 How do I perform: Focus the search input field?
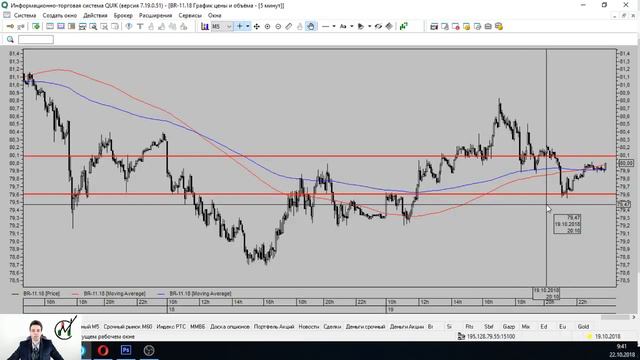(x=36, y=39)
